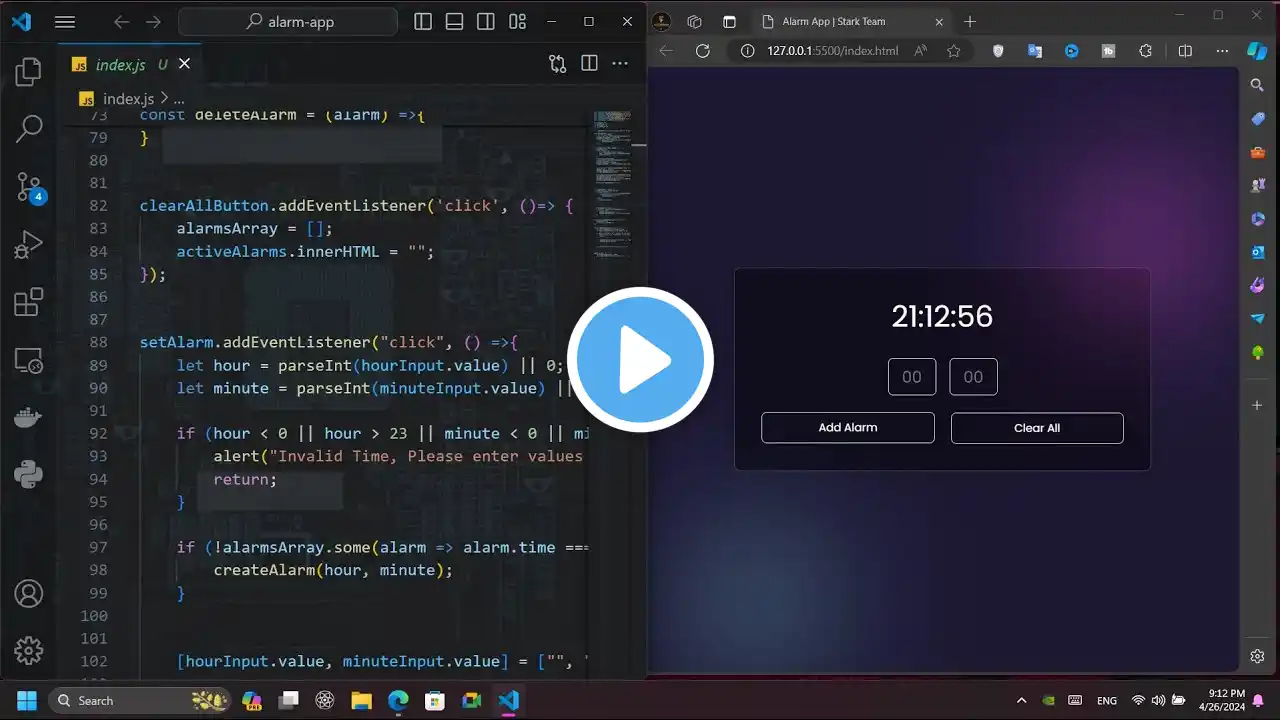The width and height of the screenshot is (1280, 720).
Task: Open Edge Workspaces
Action: click(695, 22)
